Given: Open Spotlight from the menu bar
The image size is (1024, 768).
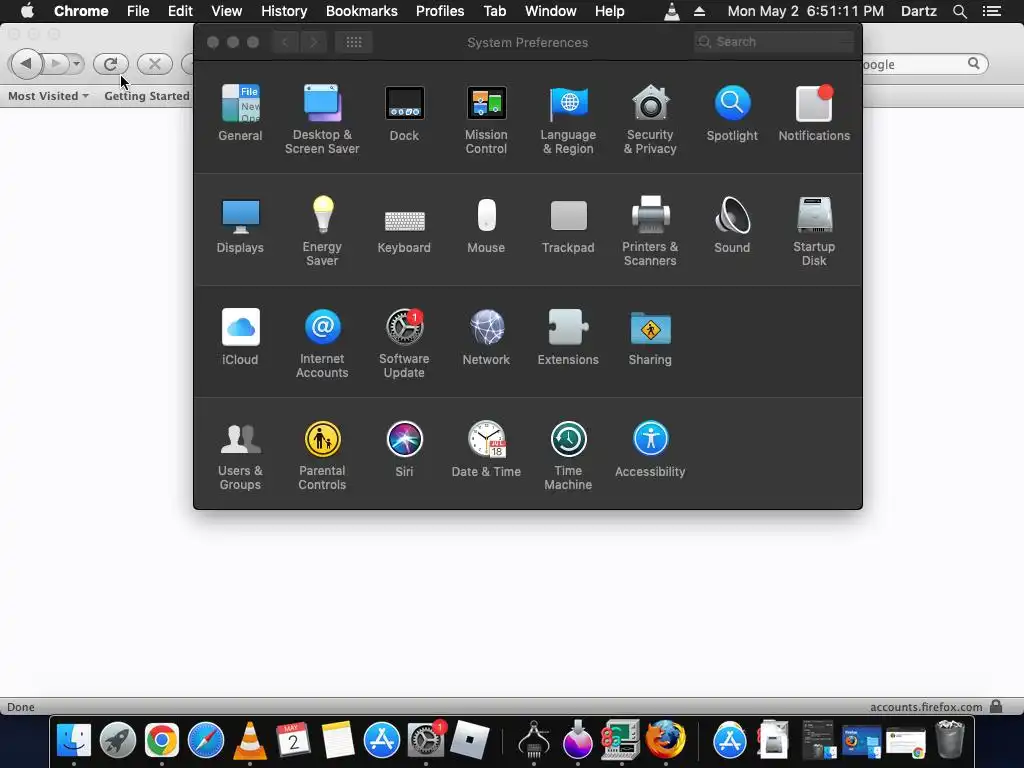Looking at the screenshot, I should (x=959, y=11).
